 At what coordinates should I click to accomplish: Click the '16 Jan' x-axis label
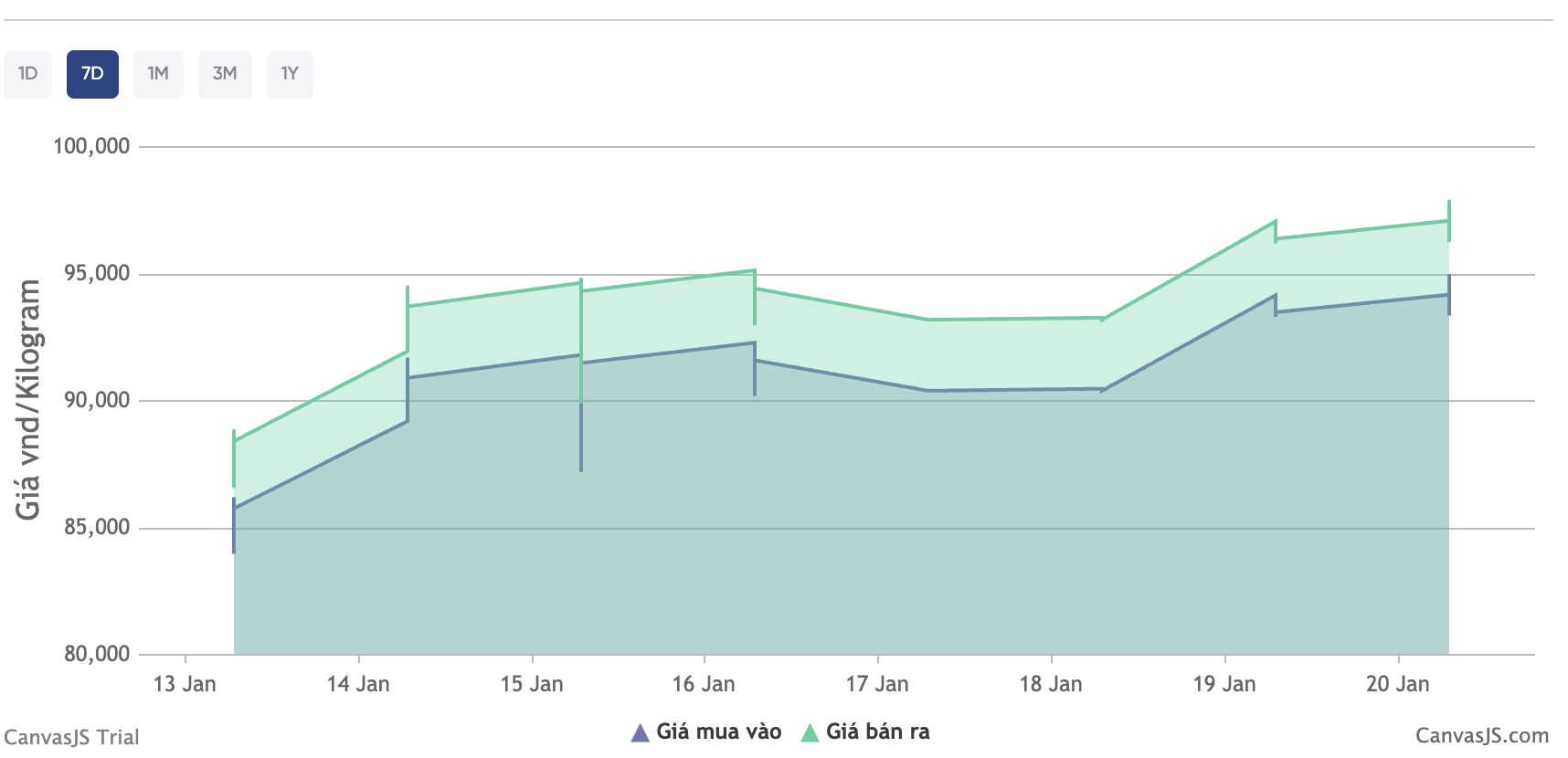coord(704,684)
